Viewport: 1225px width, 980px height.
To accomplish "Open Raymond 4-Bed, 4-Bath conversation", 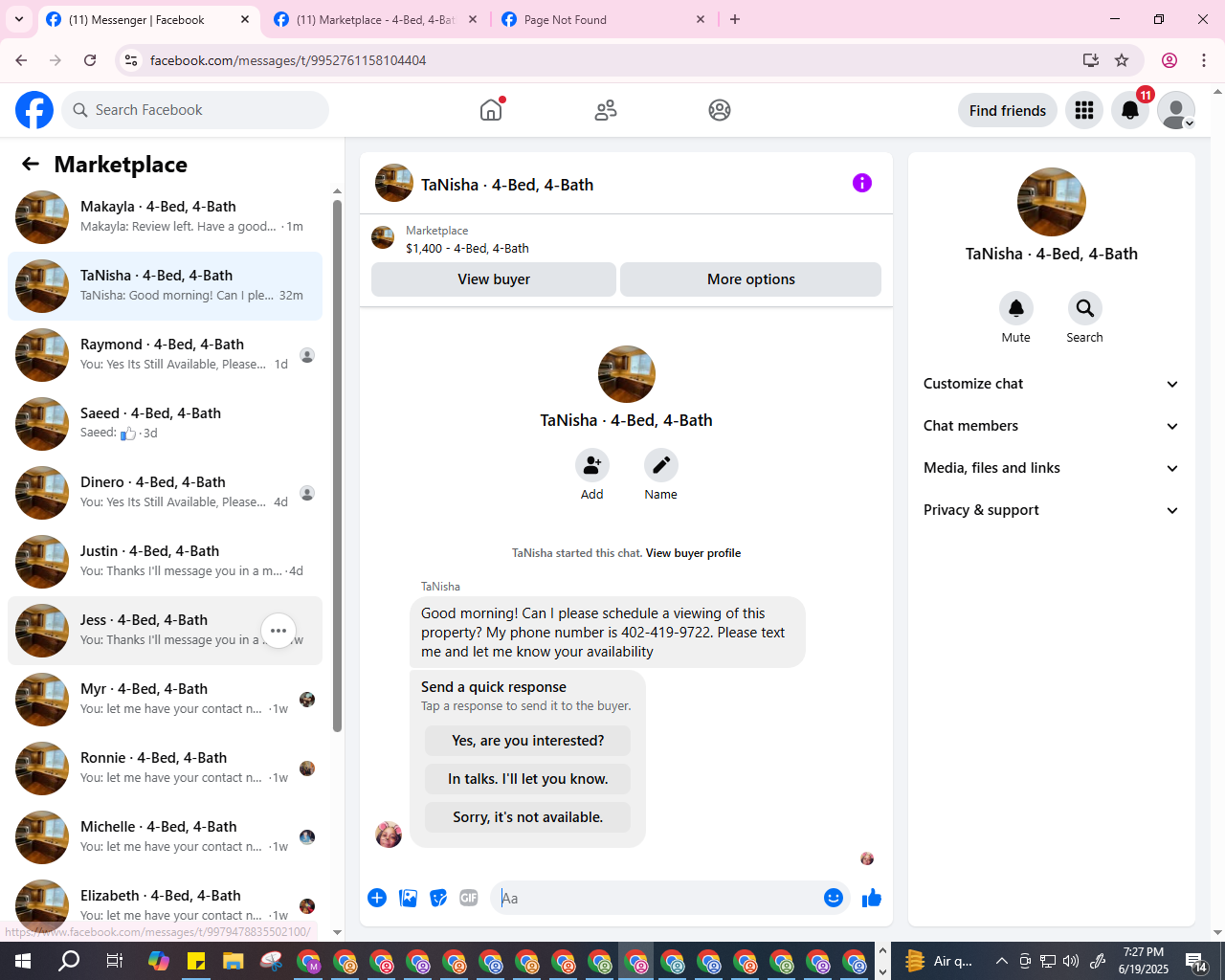I will pos(165,355).
